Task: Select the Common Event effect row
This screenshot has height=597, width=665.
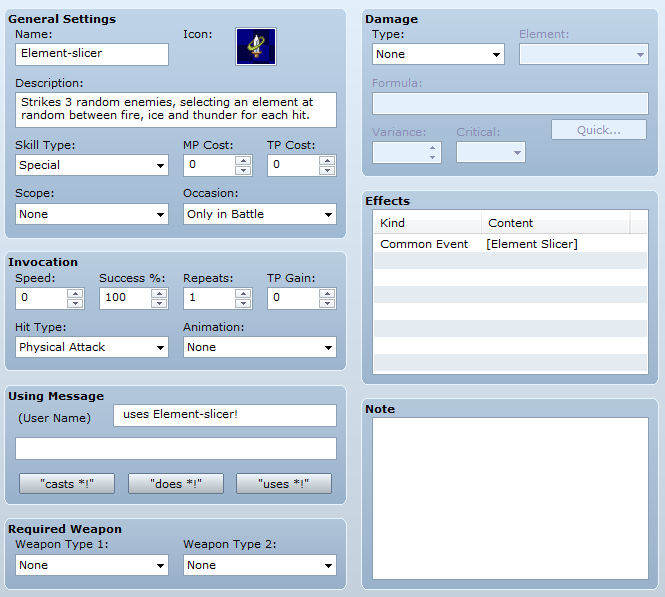Action: tap(510, 244)
